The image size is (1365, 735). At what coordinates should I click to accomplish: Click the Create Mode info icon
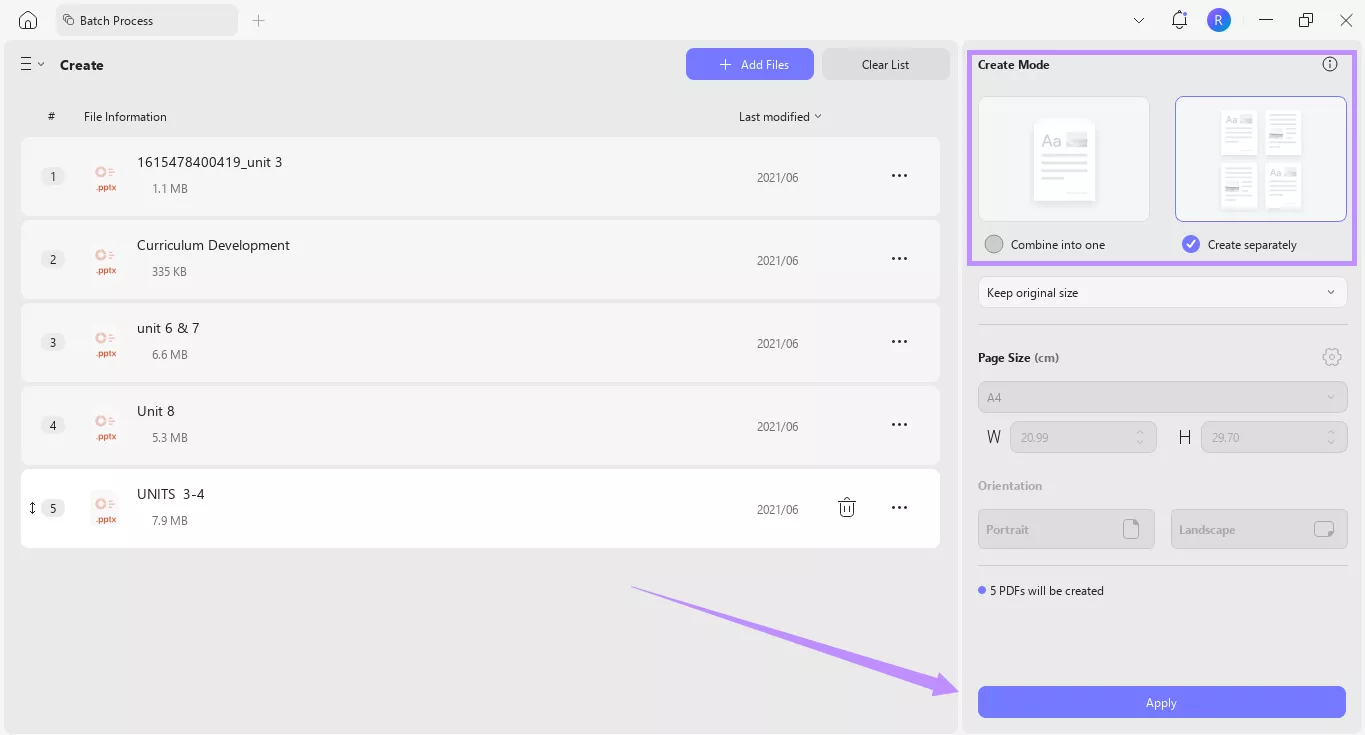[1329, 63]
